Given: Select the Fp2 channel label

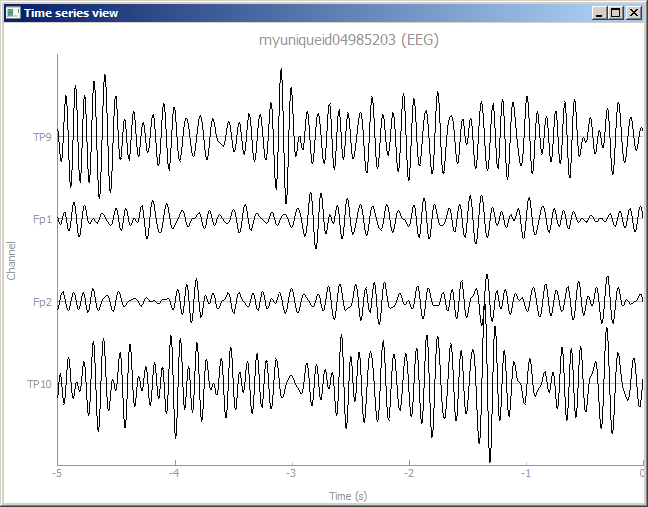Looking at the screenshot, I should (42, 301).
